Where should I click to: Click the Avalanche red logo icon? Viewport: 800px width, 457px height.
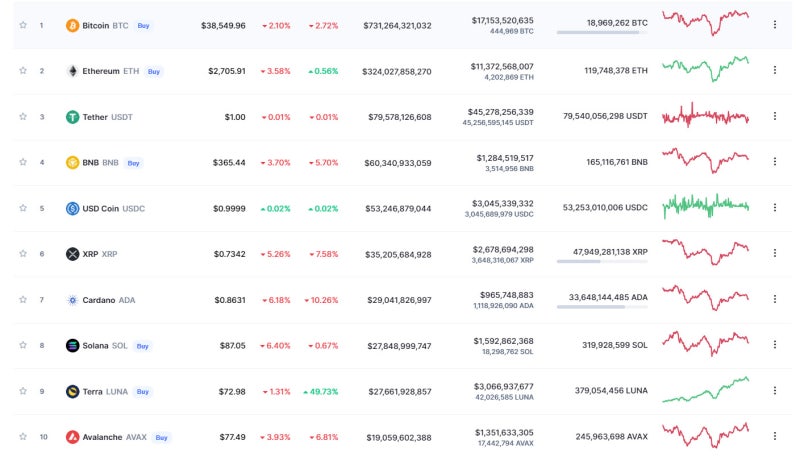coord(72,437)
